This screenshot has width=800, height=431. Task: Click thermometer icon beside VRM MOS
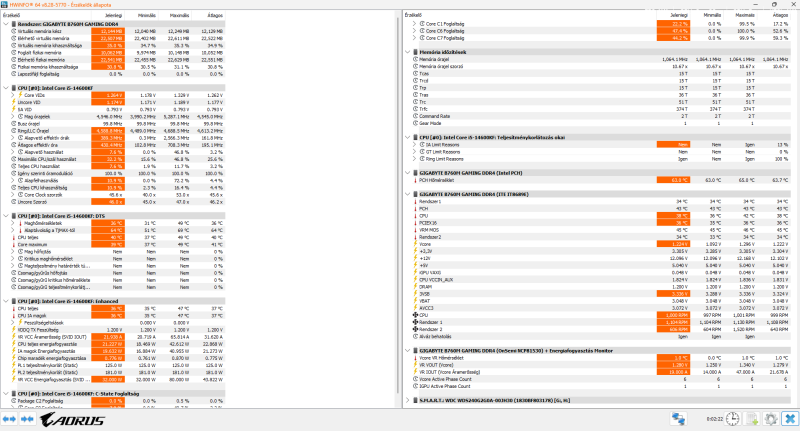(415, 230)
